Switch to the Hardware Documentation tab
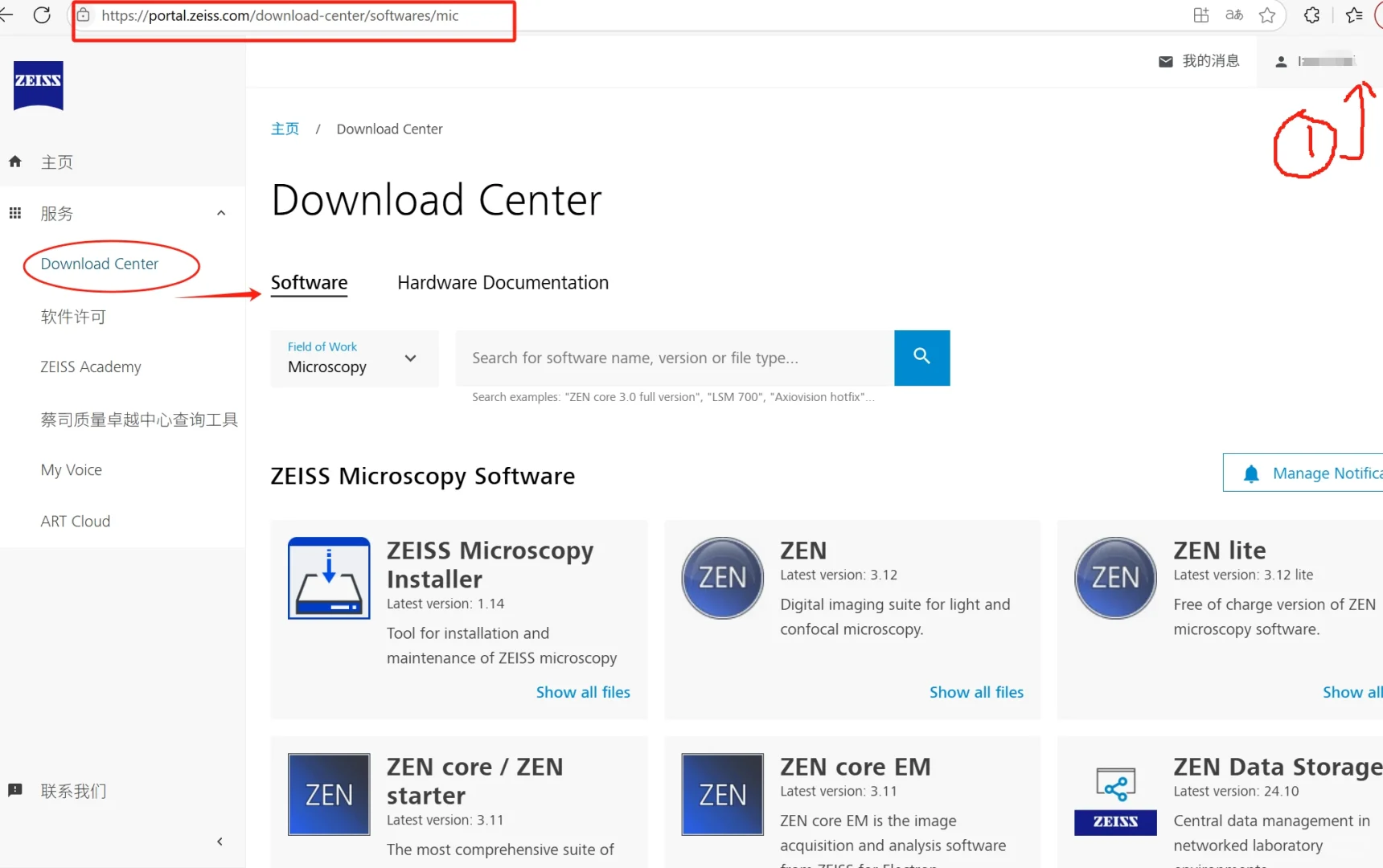The image size is (1383, 868). pos(503,283)
